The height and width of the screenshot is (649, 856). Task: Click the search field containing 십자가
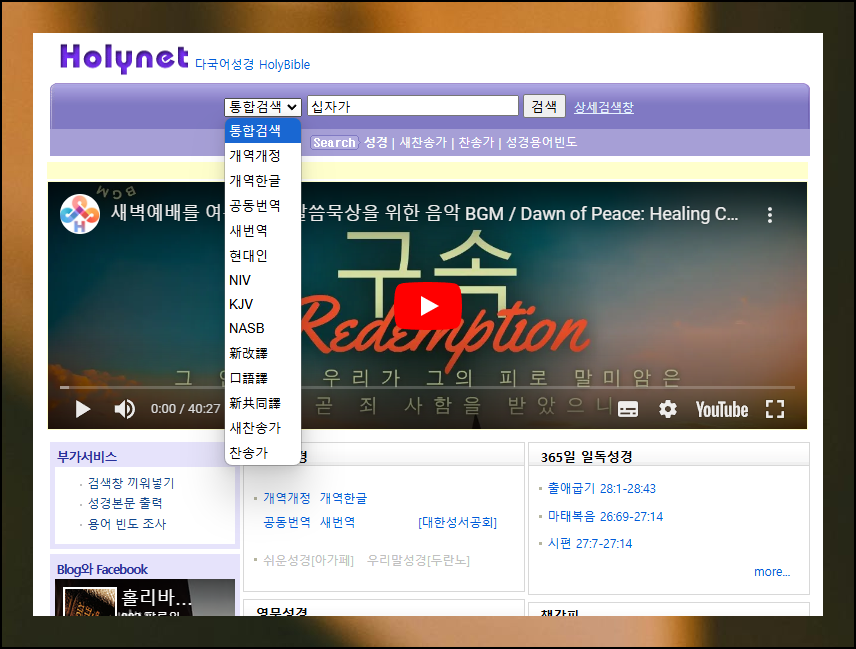pyautogui.click(x=413, y=106)
